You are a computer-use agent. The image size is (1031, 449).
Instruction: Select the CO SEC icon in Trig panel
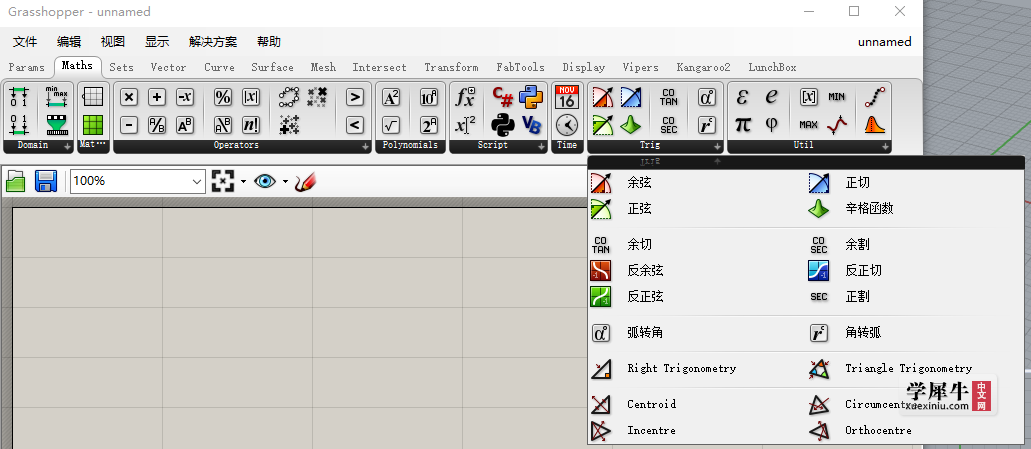(669, 124)
